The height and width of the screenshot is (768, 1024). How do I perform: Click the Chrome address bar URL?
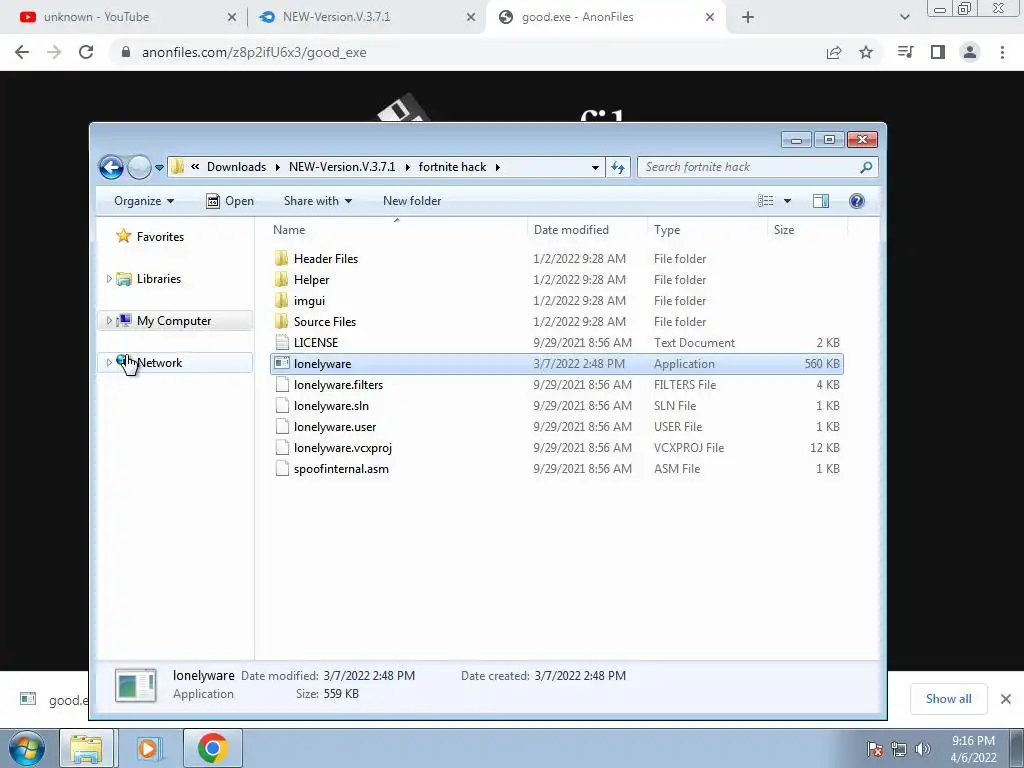[254, 52]
